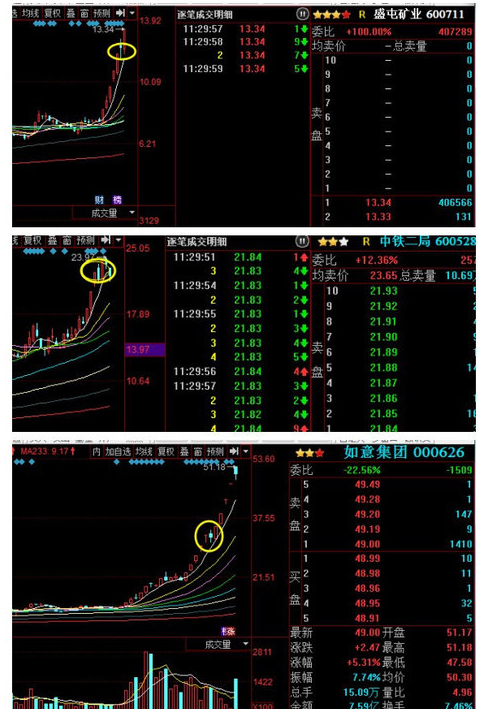Click the R margin-trading badge beside 盛屯矿业
Screen dimensions: 478x709
coord(362,14)
